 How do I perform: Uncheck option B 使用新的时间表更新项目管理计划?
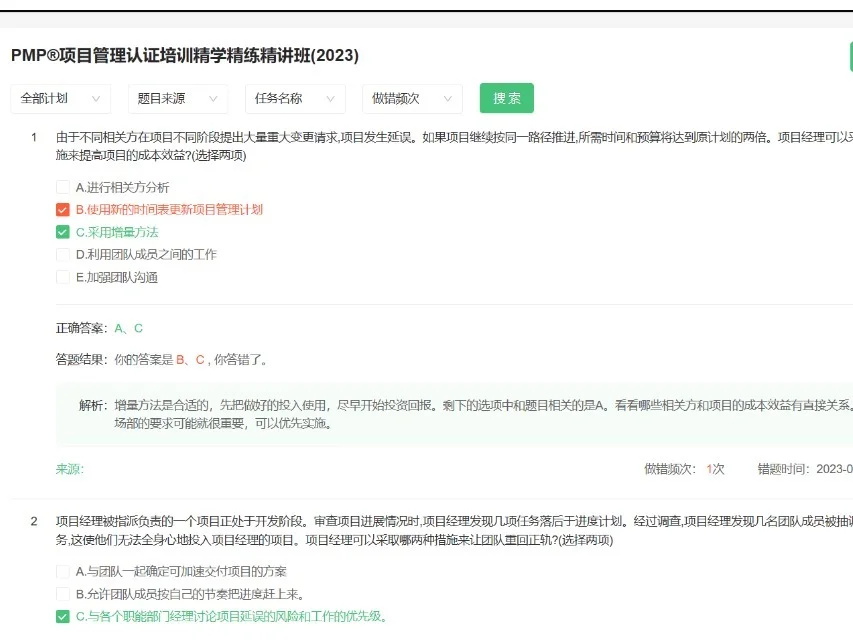[x=60, y=209]
